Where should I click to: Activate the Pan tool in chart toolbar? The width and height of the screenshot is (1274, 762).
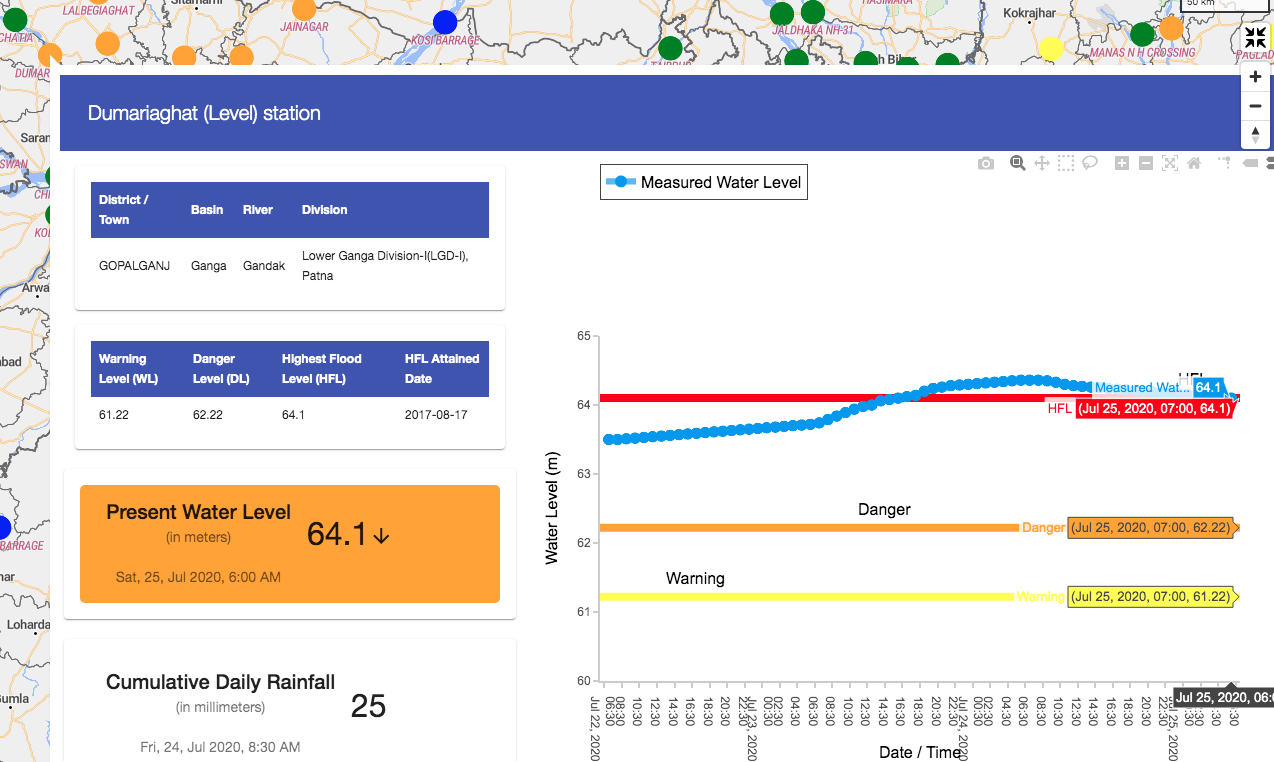(x=1042, y=163)
